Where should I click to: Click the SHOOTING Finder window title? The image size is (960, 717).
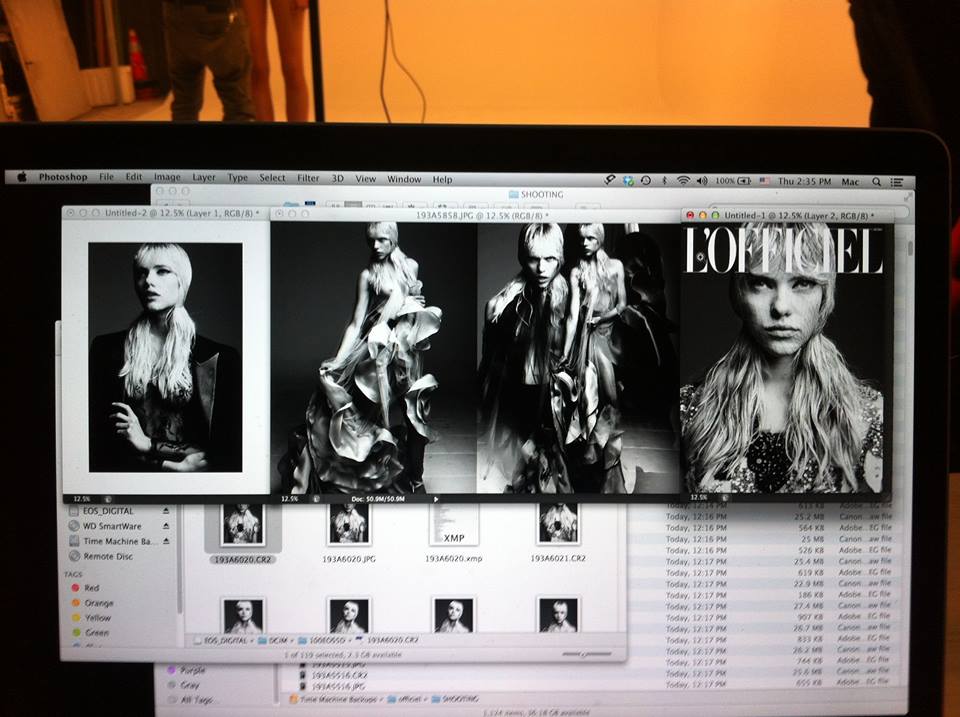pos(536,195)
